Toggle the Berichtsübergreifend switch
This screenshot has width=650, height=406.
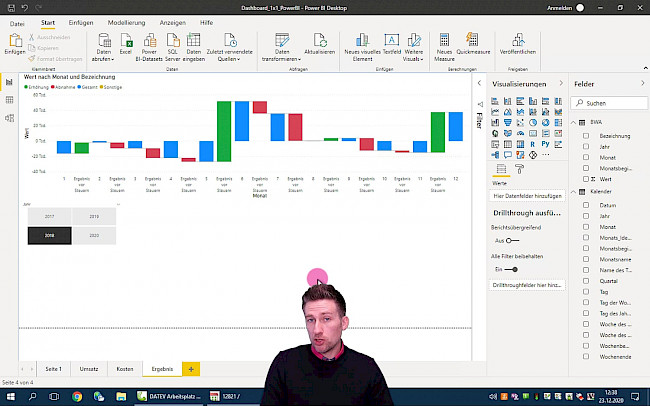coord(512,240)
